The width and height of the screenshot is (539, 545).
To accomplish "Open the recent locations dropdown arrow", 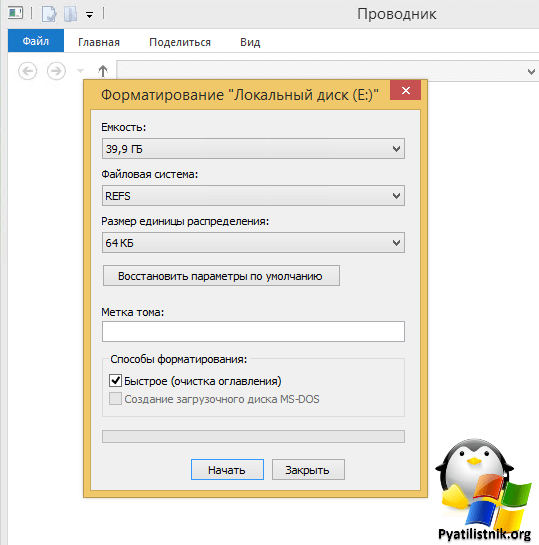I will point(80,71).
